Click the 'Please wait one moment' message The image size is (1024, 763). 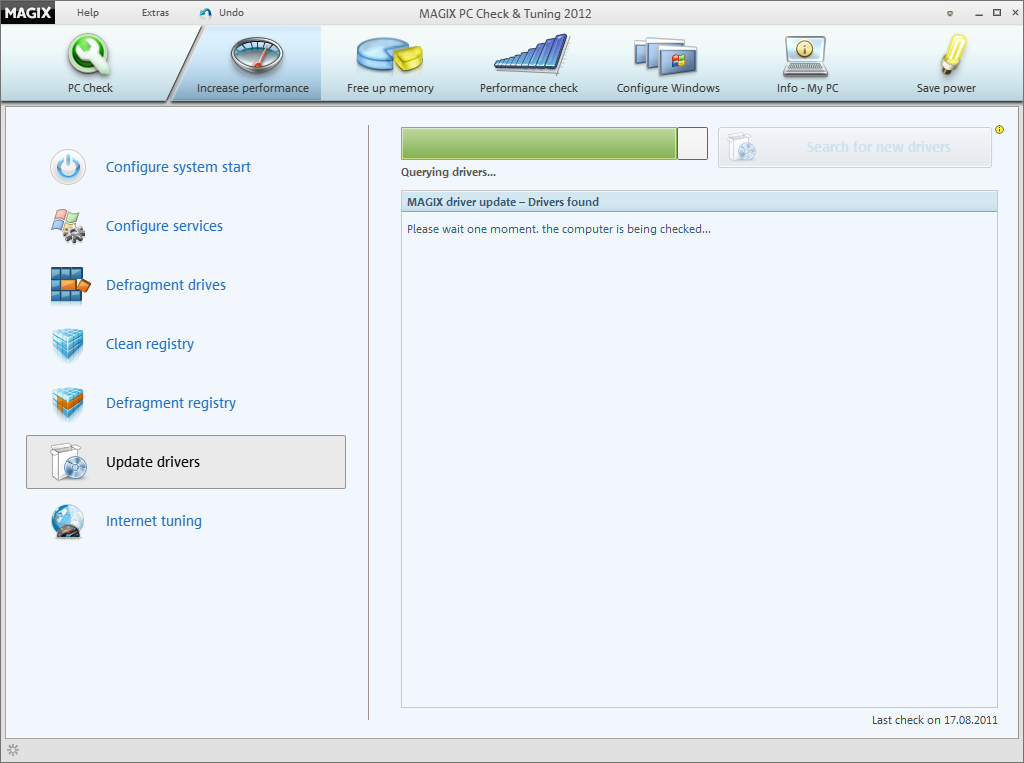pos(558,229)
